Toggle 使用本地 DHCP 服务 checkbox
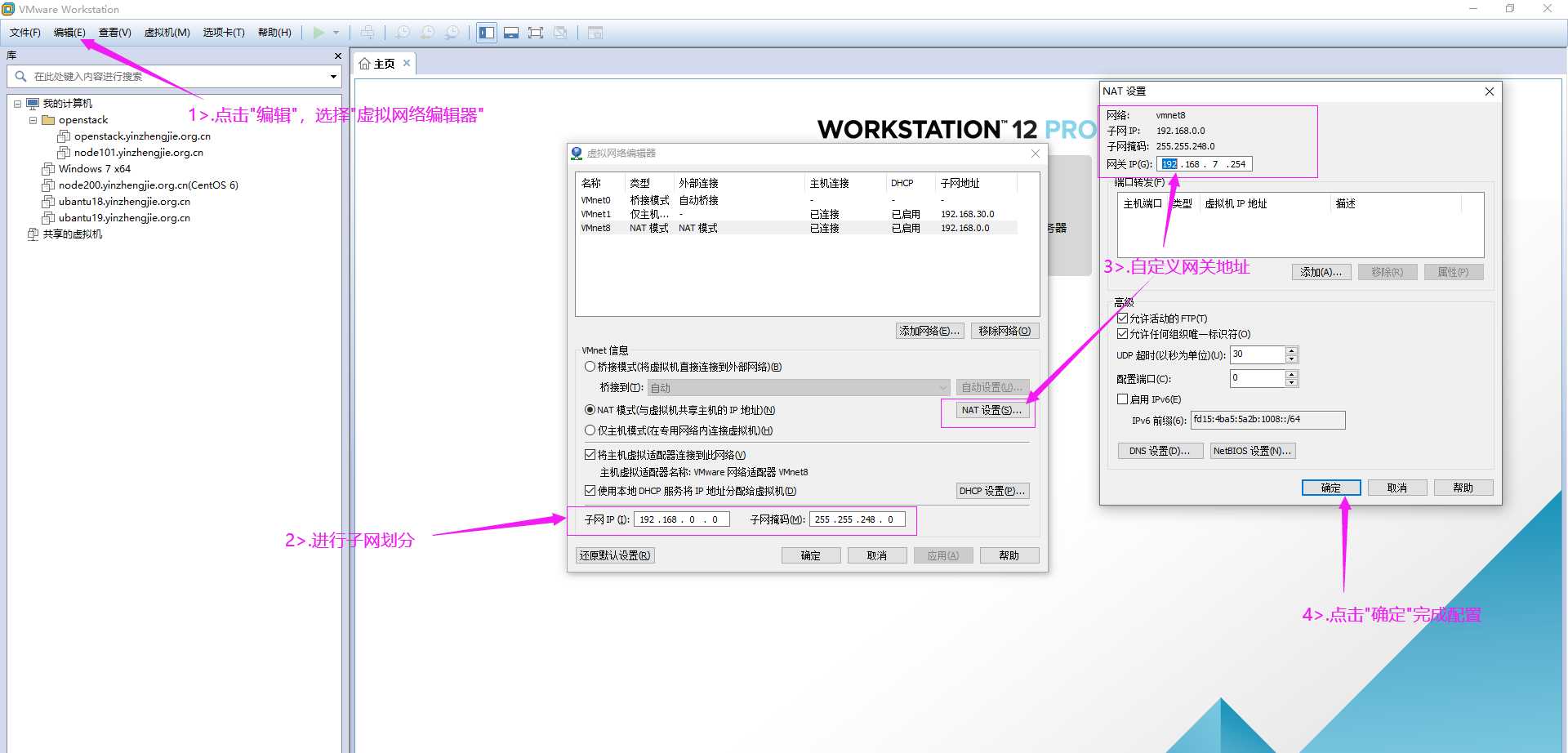 pos(590,491)
